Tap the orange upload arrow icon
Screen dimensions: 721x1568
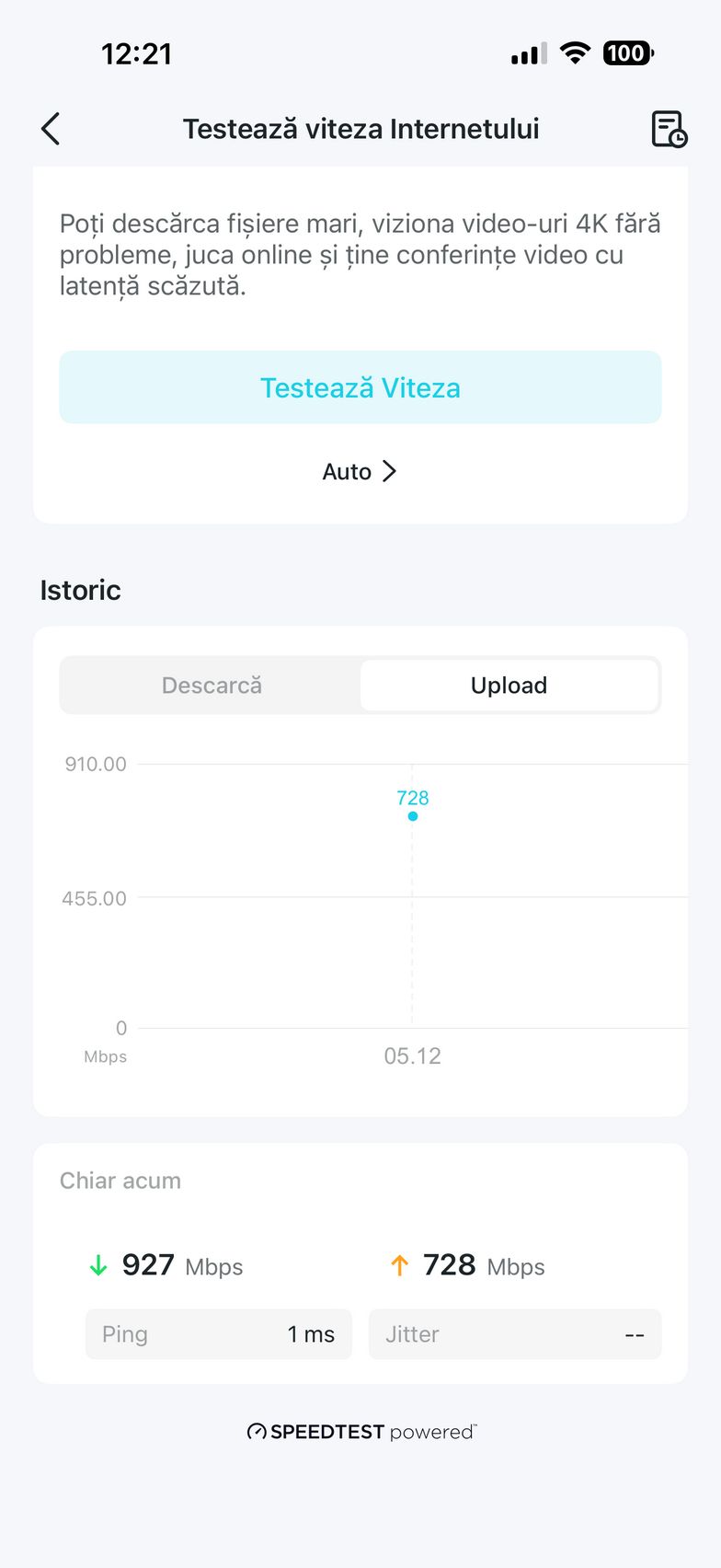click(399, 1266)
